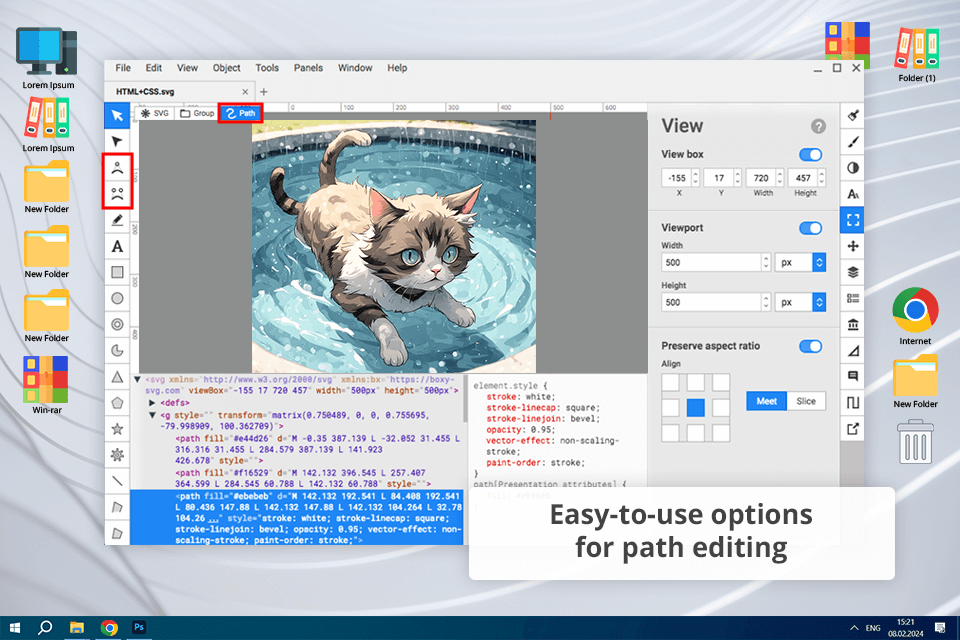Select the Cog gear shape tool
This screenshot has width=960, height=640.
(x=117, y=455)
